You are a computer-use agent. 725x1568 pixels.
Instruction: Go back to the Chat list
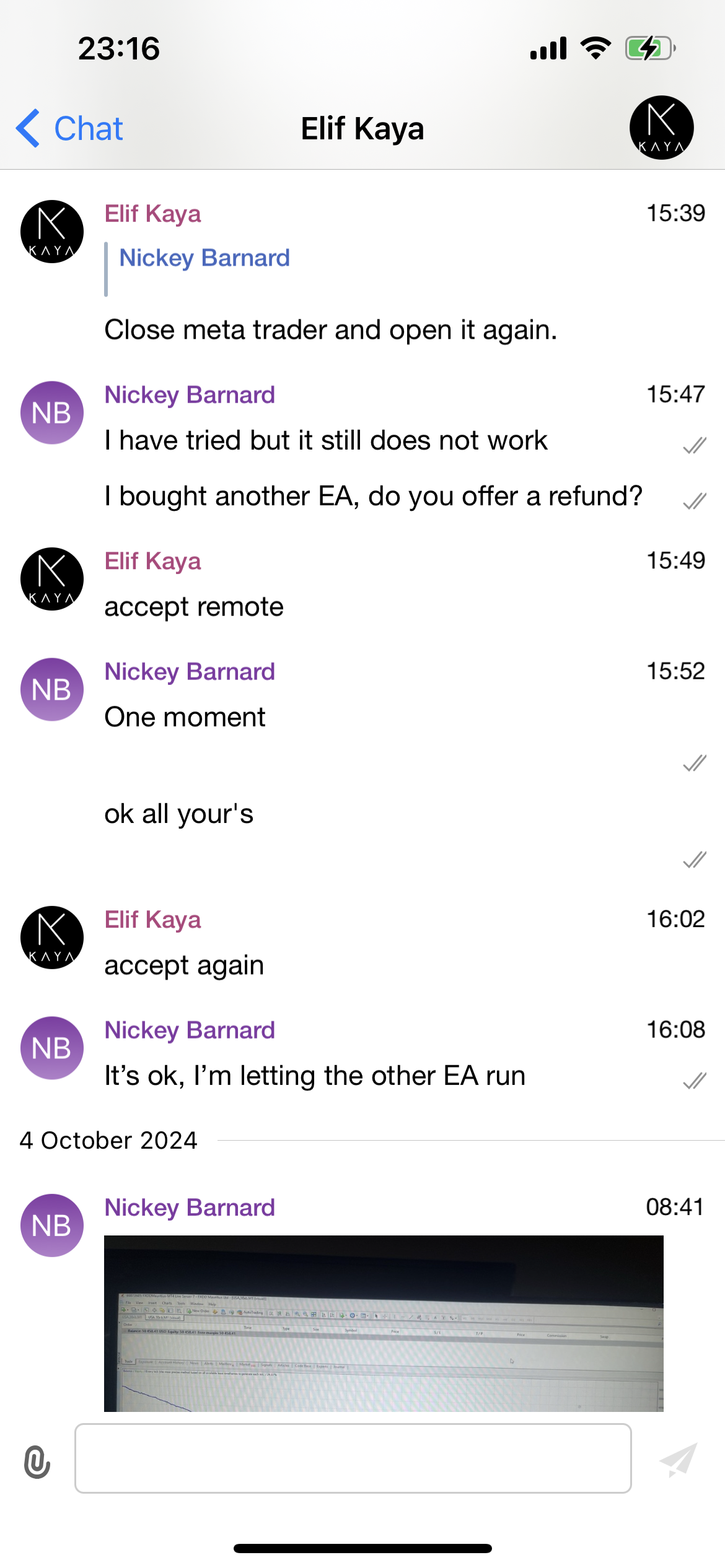click(x=88, y=129)
